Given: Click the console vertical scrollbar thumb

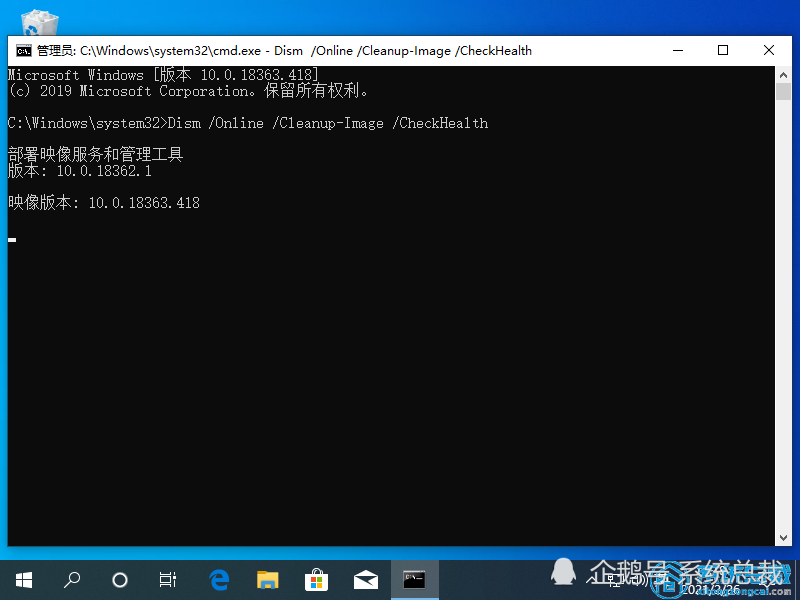Looking at the screenshot, I should click(x=784, y=92).
